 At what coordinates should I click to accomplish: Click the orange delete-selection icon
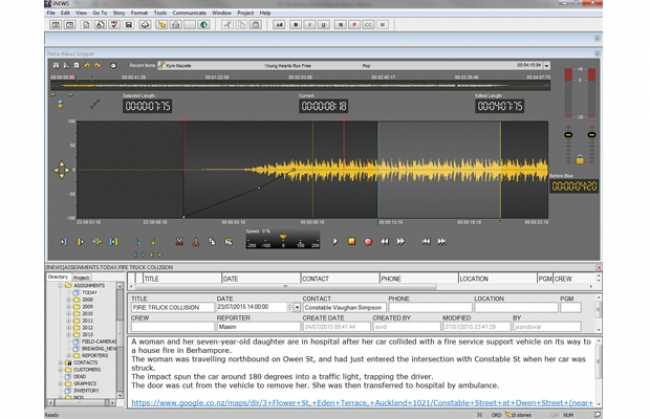point(196,242)
